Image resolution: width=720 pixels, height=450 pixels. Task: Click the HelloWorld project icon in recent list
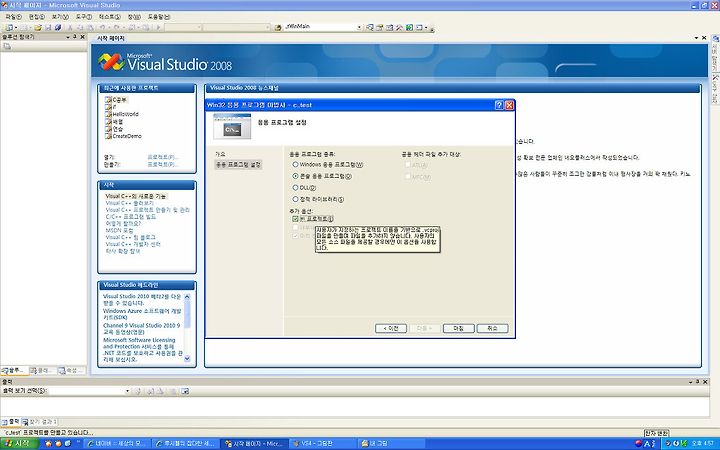tap(108, 114)
